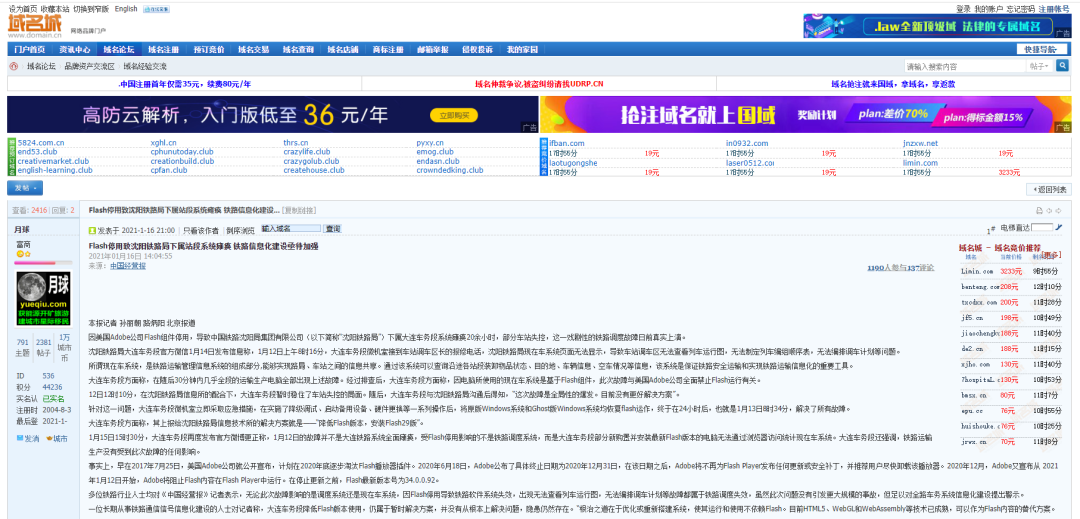Click the elevator floor number input box
Viewport: 1080px width, 519px height.
tap(1041, 227)
